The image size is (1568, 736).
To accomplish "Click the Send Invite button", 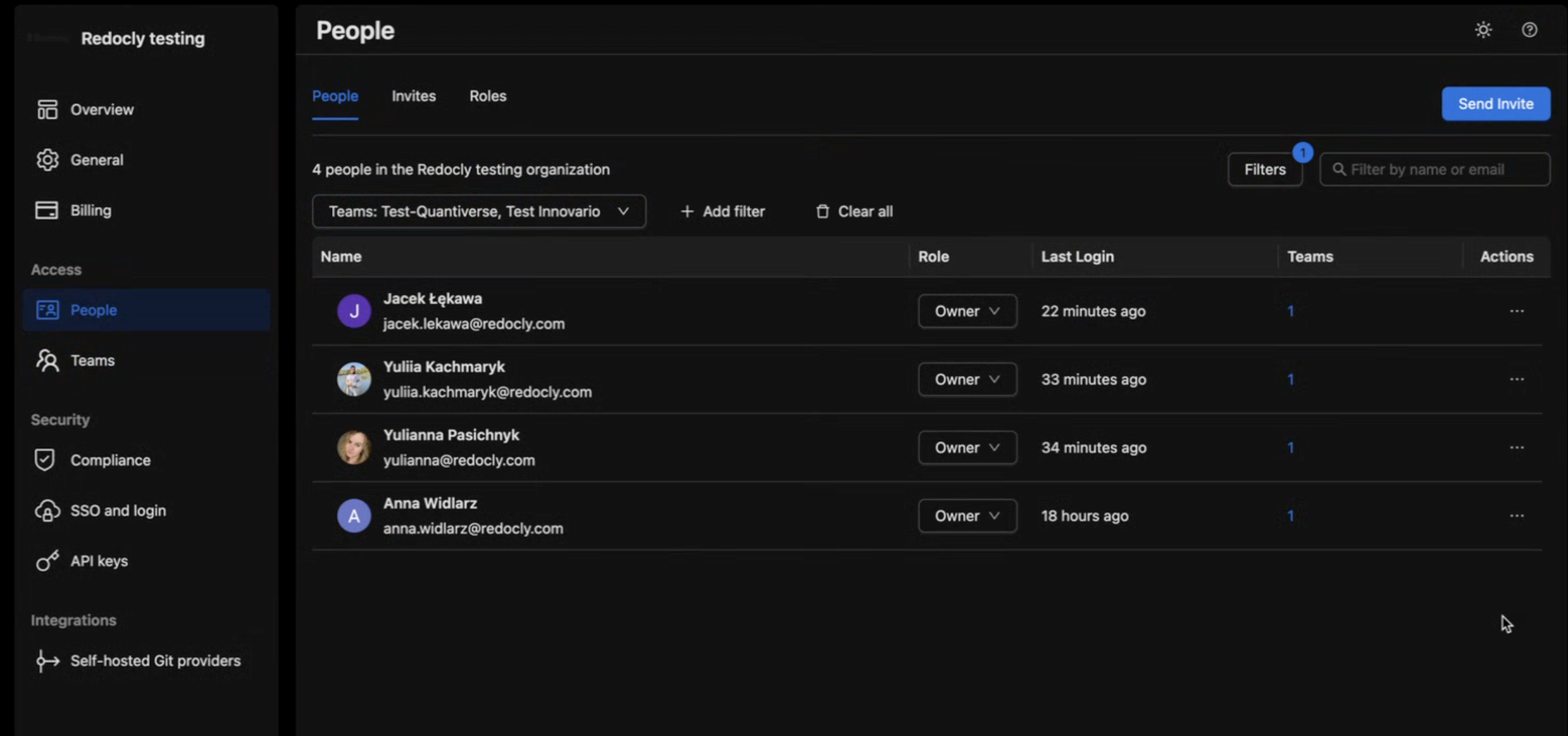I will [1496, 104].
